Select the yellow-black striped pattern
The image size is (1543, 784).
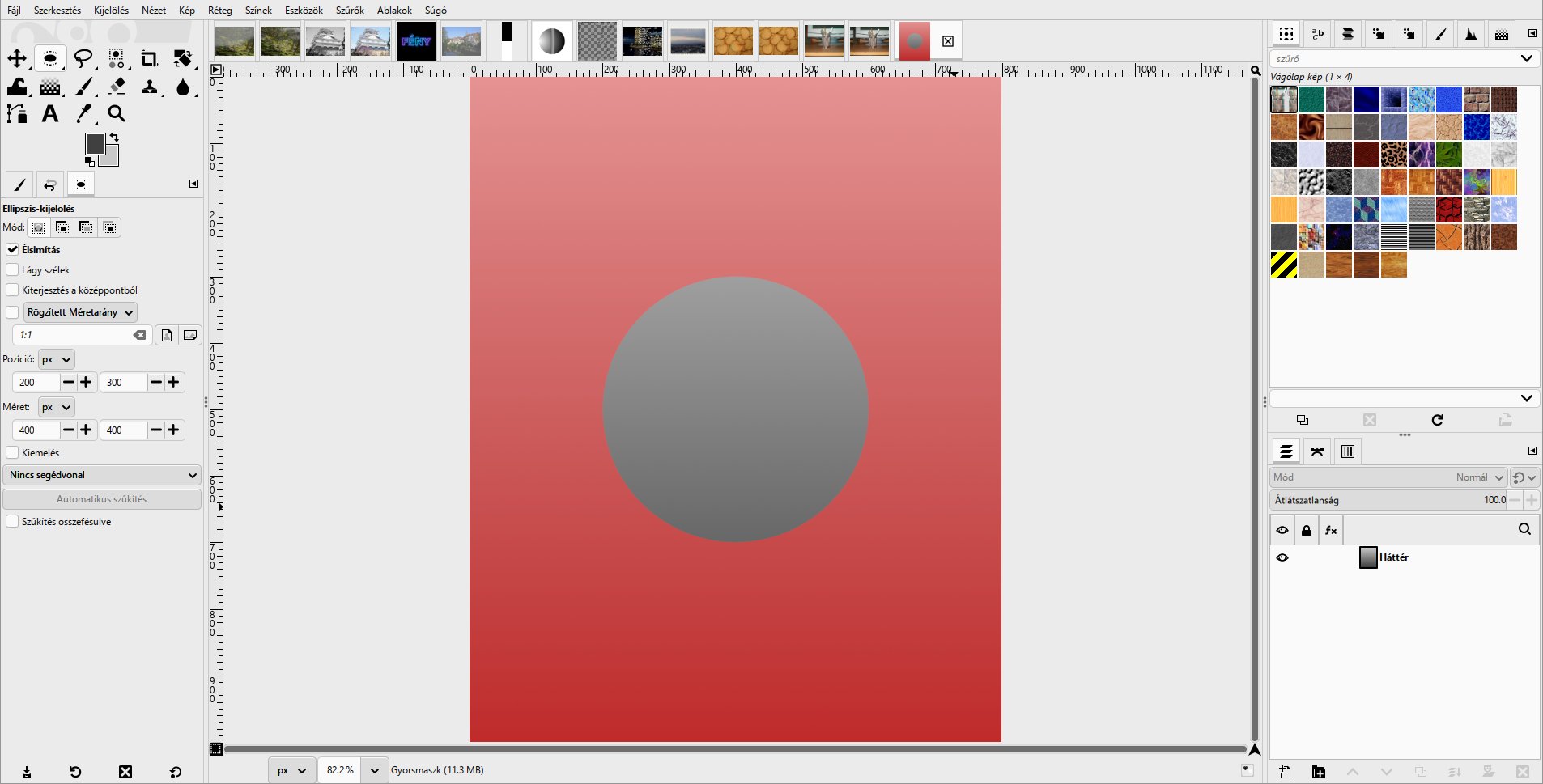tap(1284, 265)
